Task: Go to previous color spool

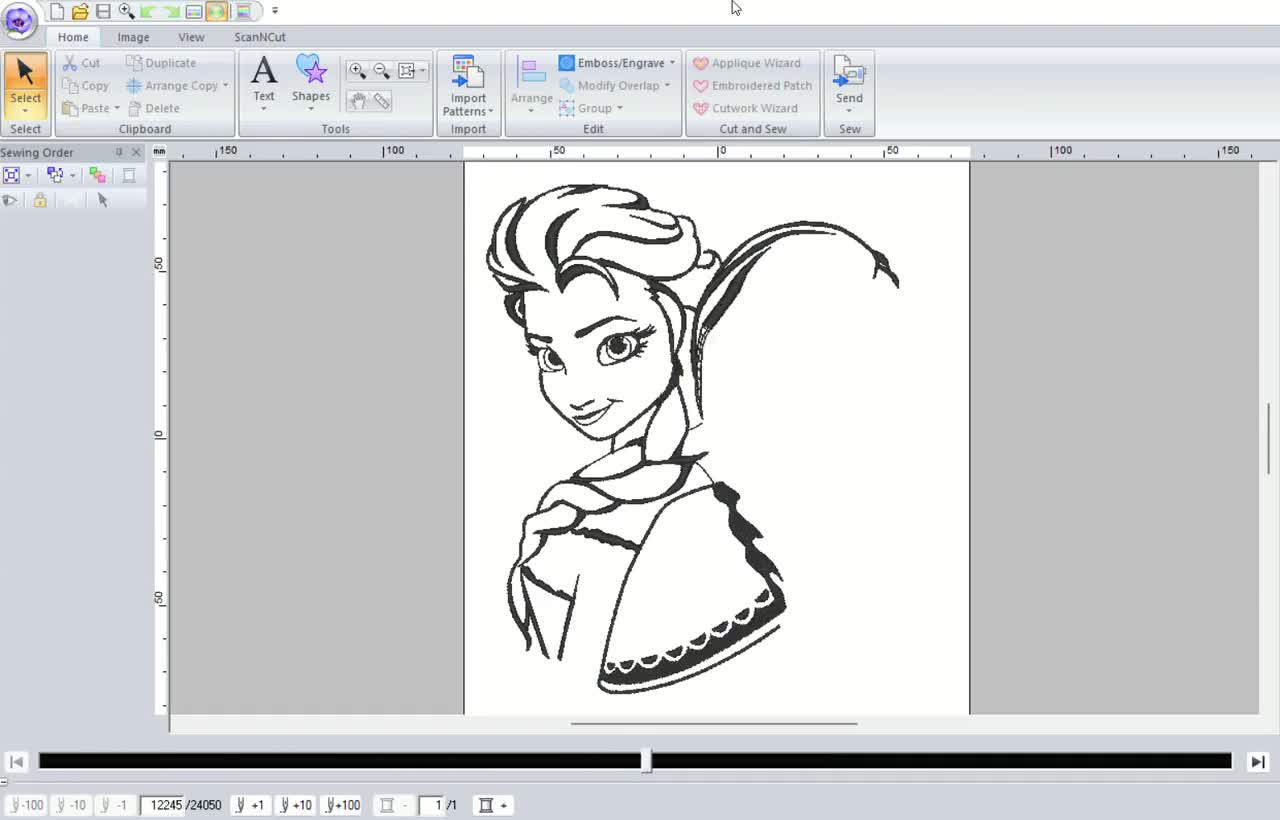Action: point(392,805)
